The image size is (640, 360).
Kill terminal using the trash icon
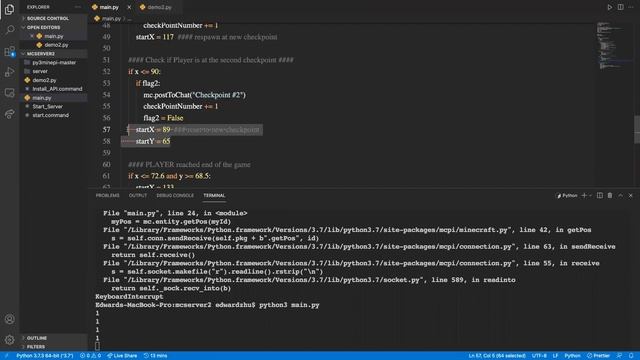point(610,196)
